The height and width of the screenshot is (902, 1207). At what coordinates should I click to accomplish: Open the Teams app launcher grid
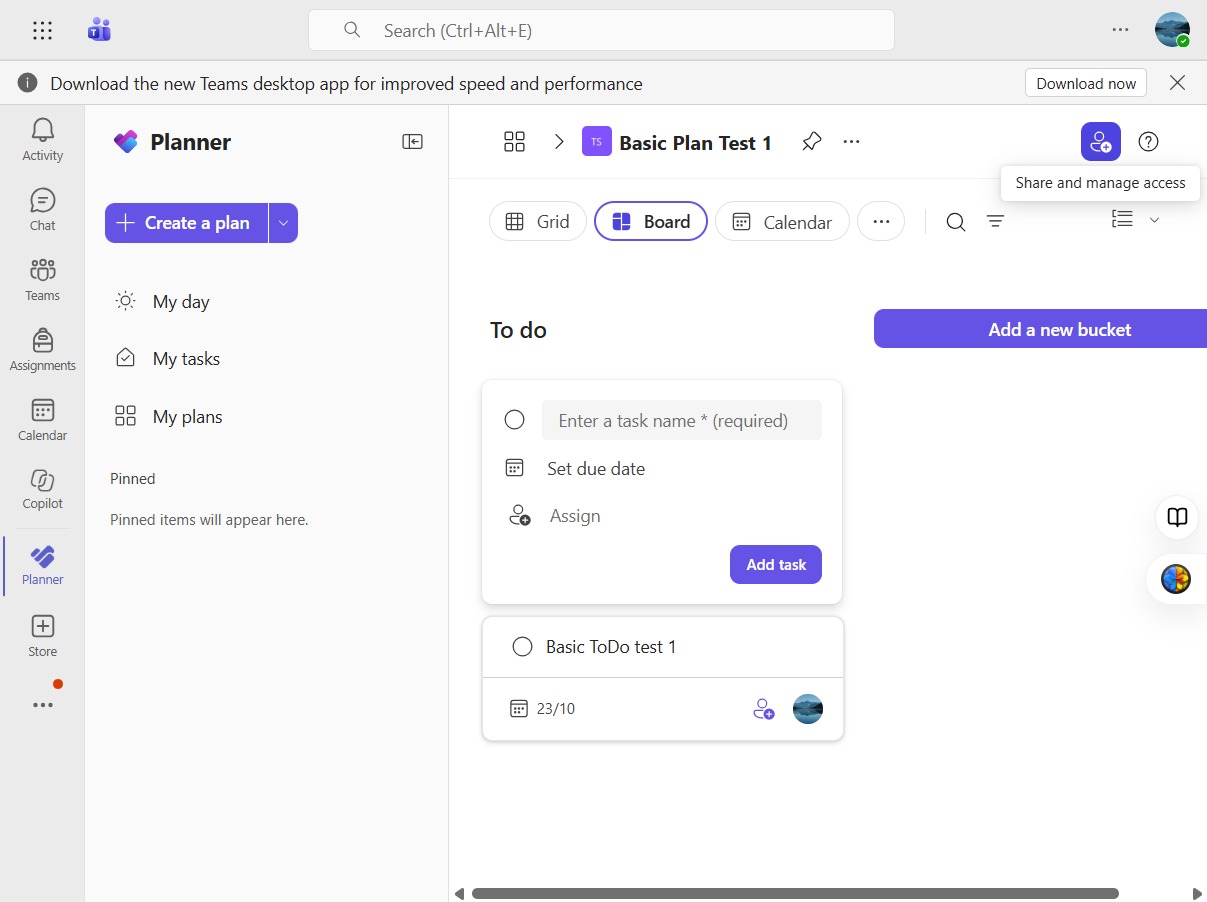coord(42,31)
